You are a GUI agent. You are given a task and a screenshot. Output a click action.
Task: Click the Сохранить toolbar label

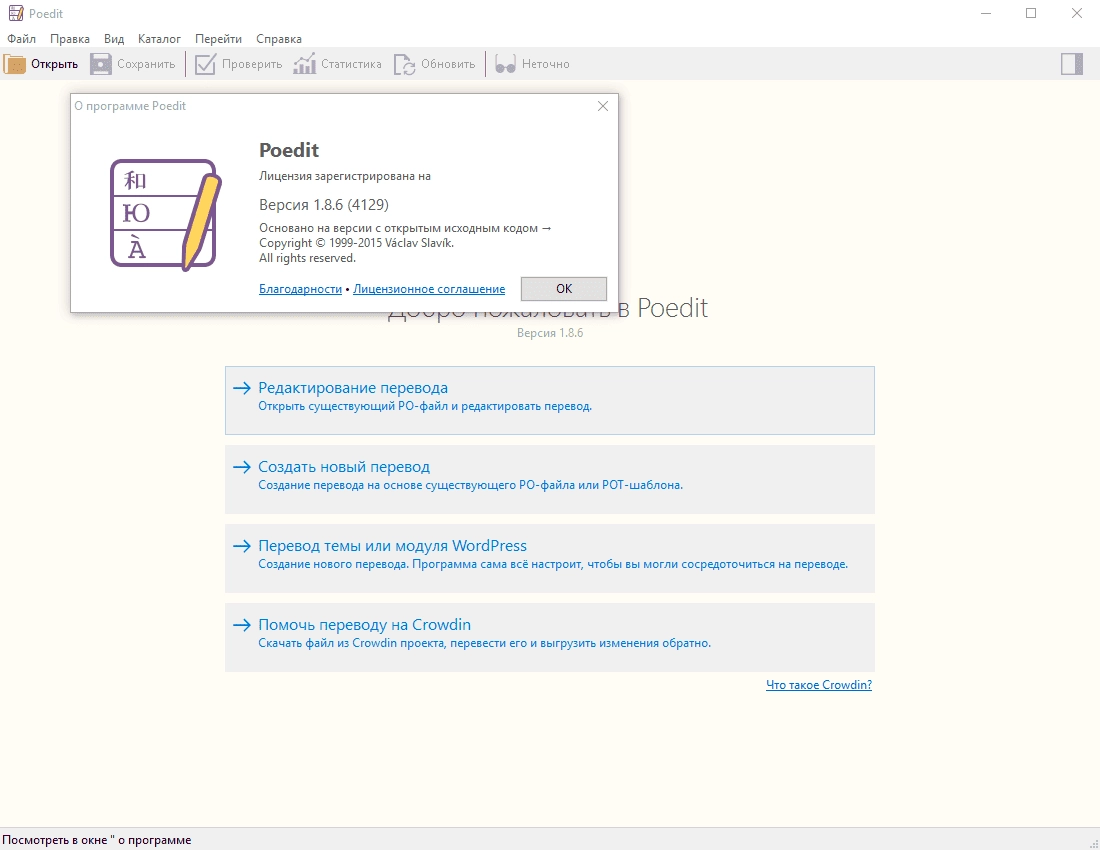point(146,64)
